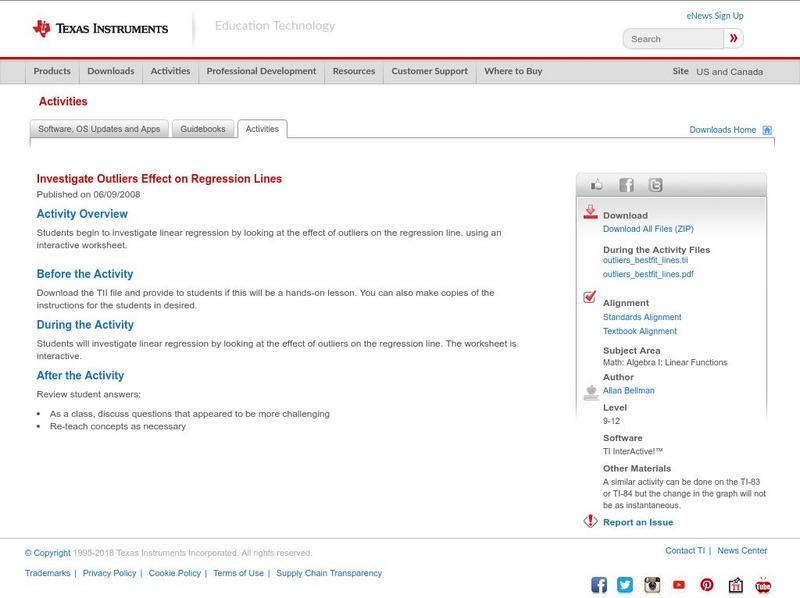The image size is (800, 598).
Task: Click the thumbs-up like icon
Action: click(596, 185)
